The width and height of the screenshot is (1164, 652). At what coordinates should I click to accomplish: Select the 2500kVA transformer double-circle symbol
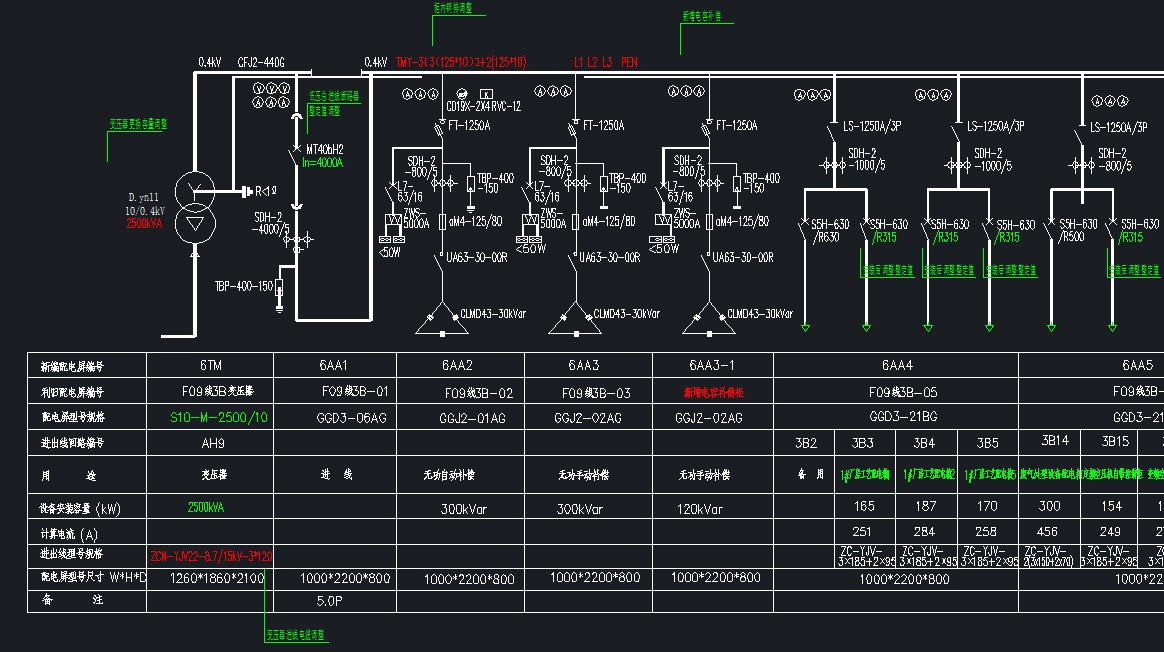click(x=195, y=208)
